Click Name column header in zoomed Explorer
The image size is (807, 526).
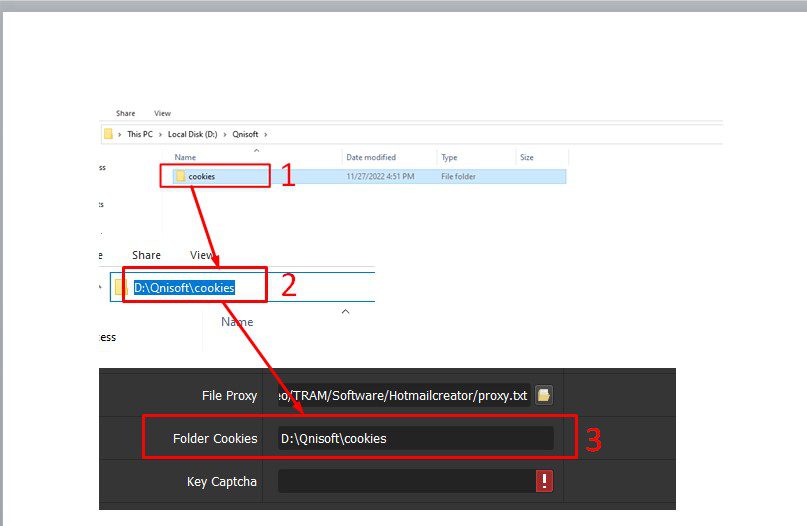tap(237, 322)
